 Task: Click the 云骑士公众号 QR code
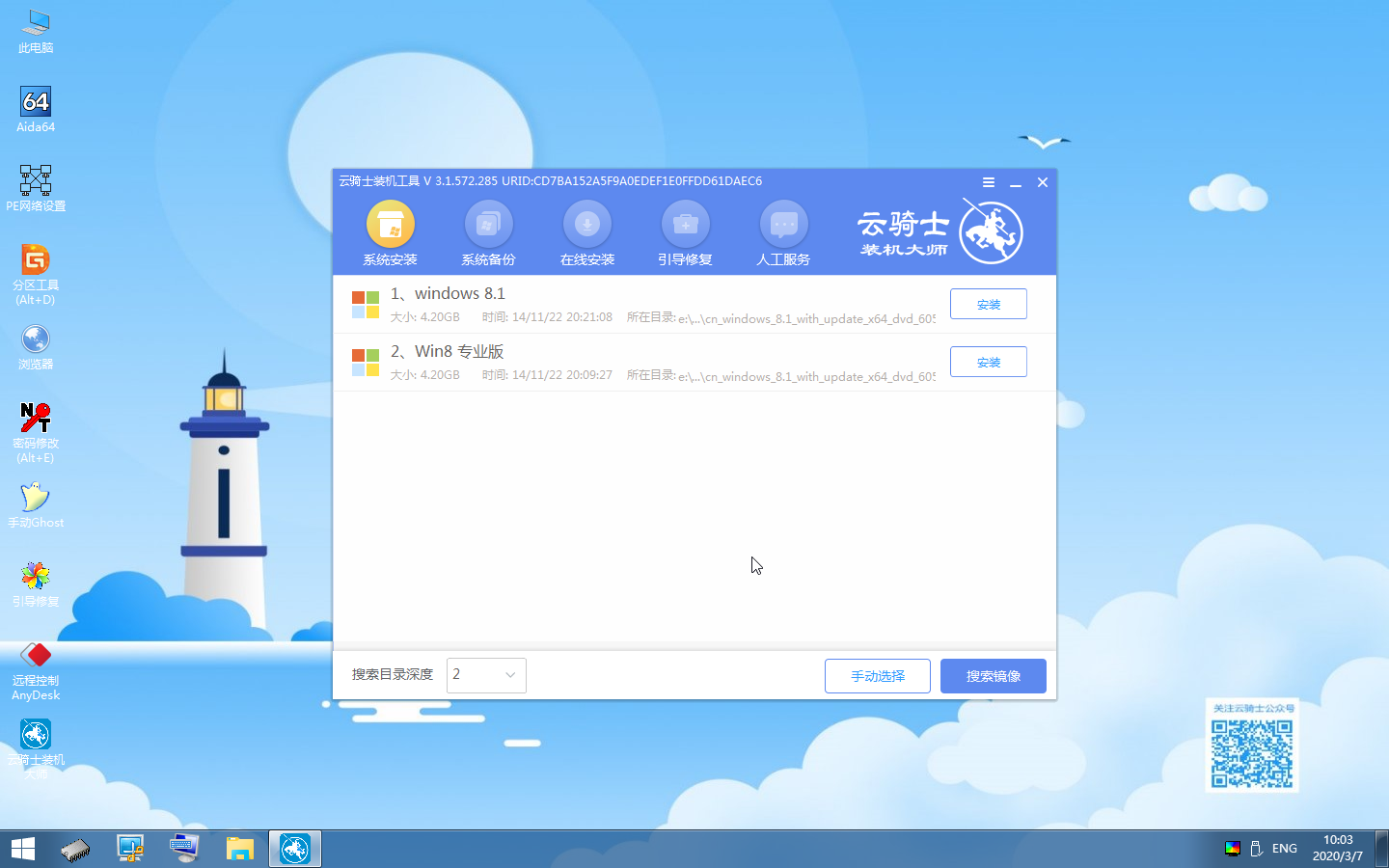point(1252,753)
